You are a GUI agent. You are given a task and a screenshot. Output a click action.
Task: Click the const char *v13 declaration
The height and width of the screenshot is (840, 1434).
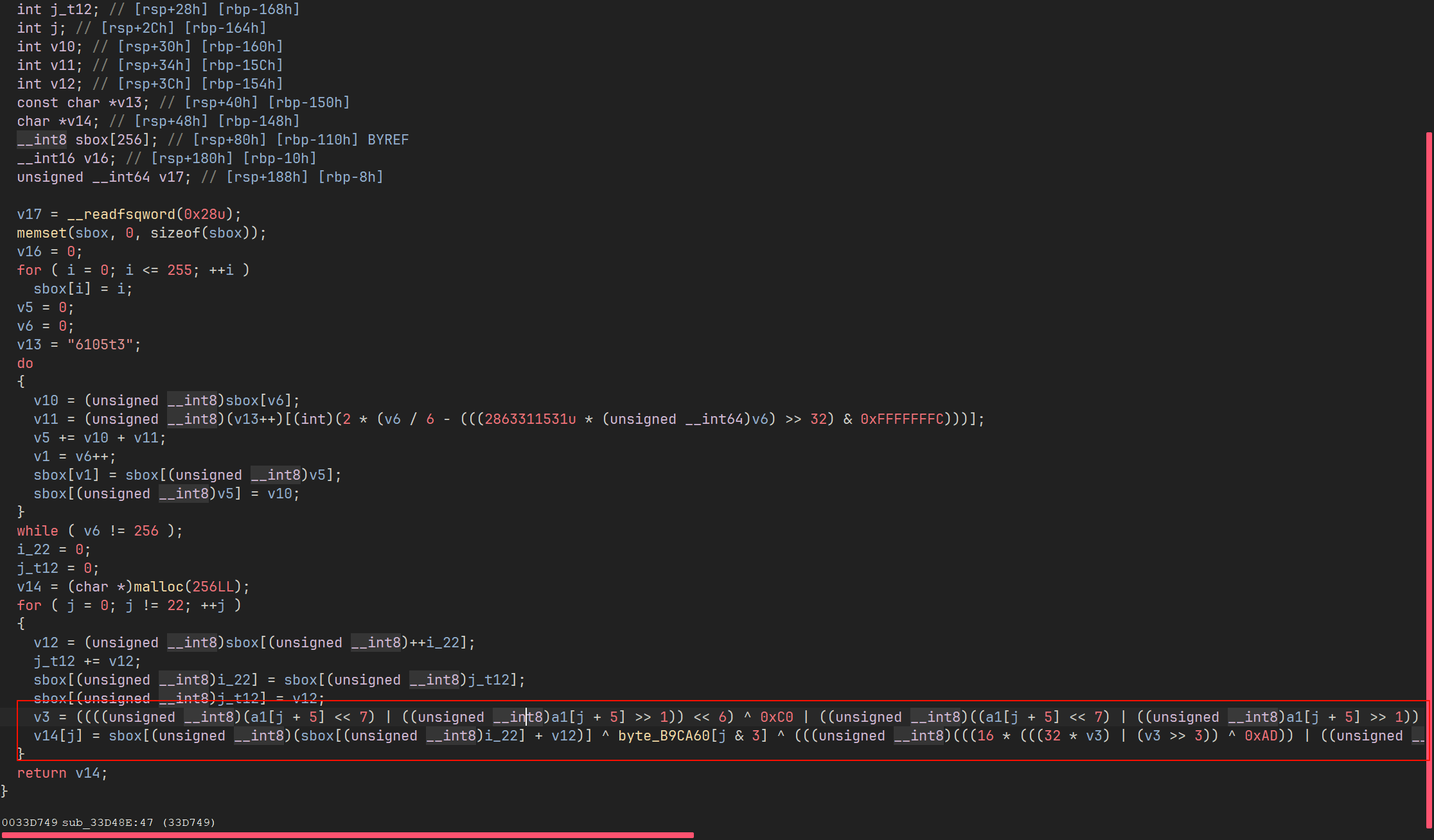click(x=82, y=103)
